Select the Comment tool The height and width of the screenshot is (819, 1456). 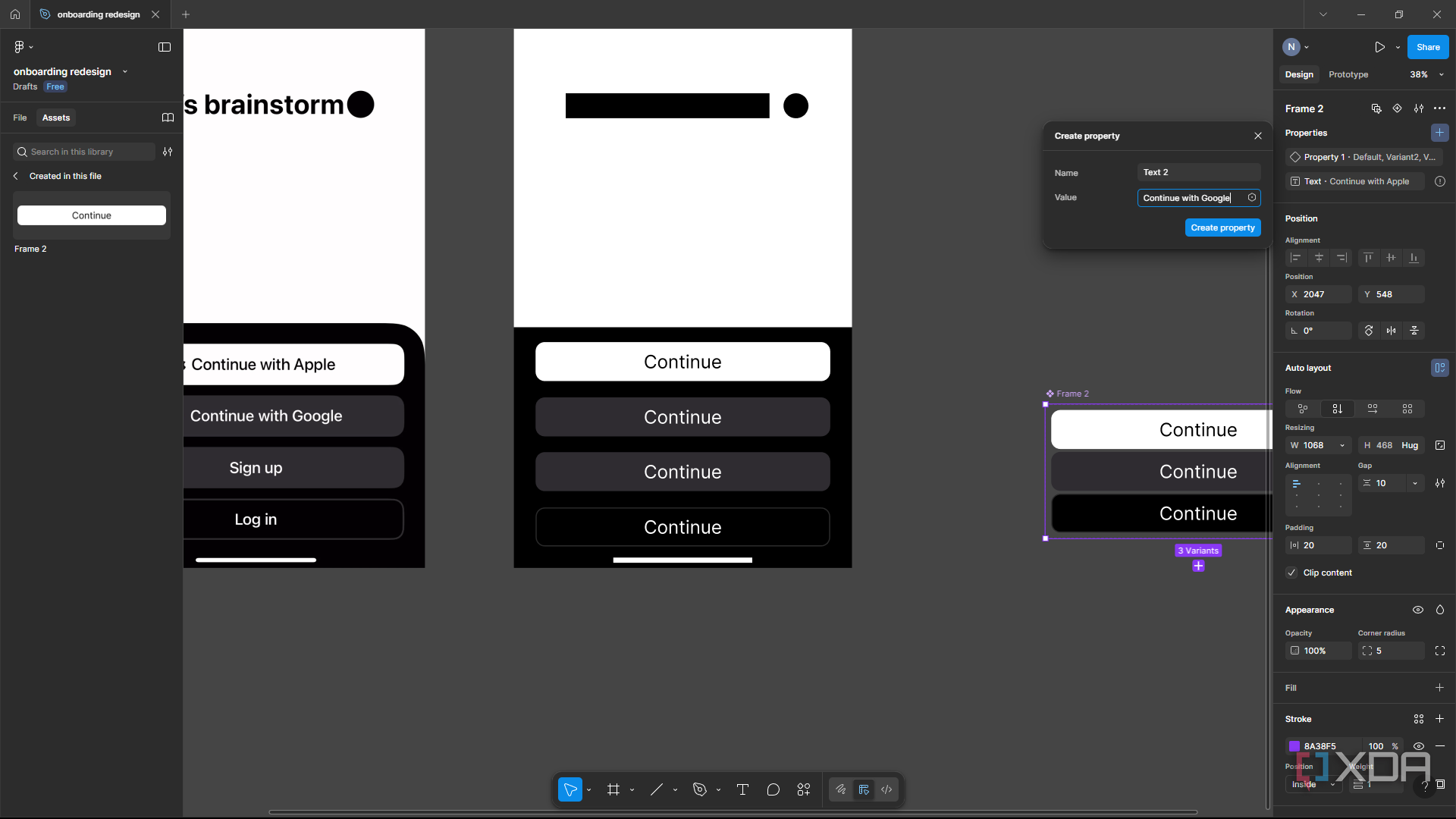pyautogui.click(x=773, y=789)
